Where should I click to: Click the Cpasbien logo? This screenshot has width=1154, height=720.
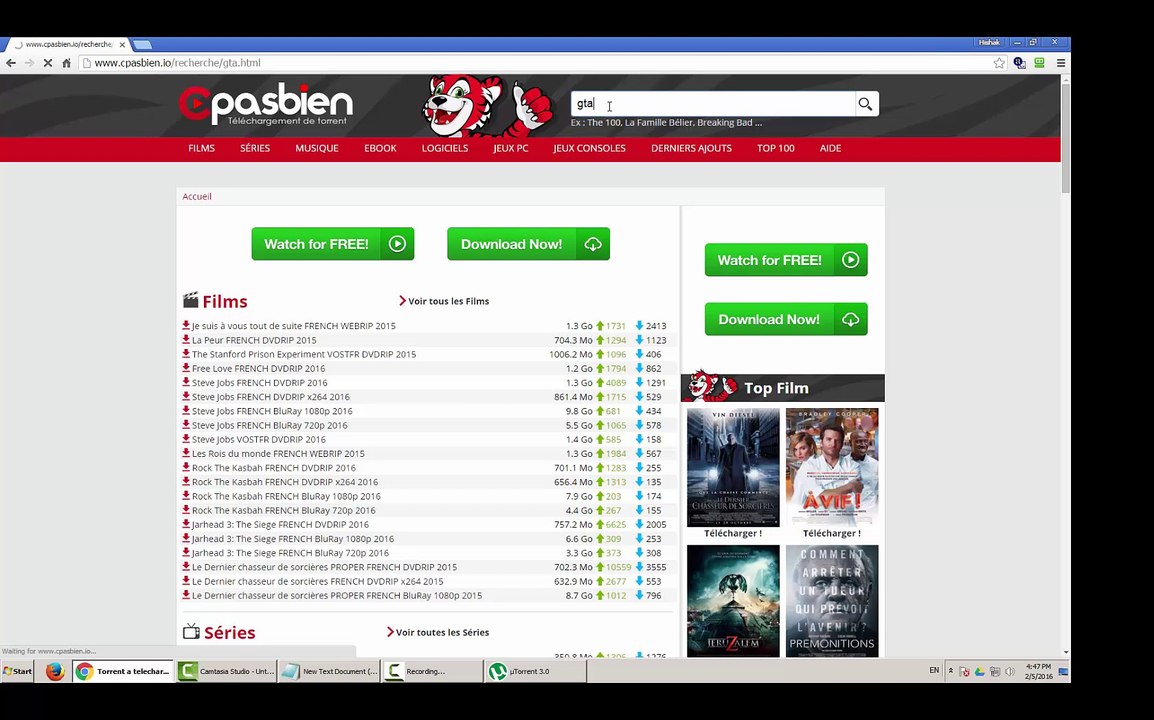point(266,105)
